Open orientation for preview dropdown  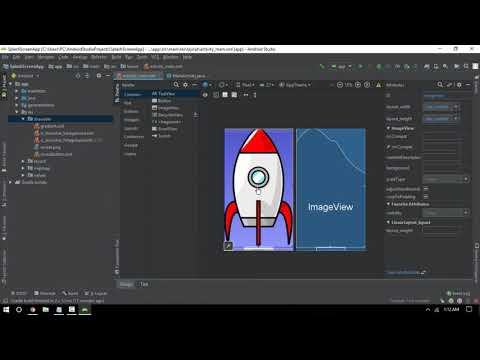(x=223, y=85)
